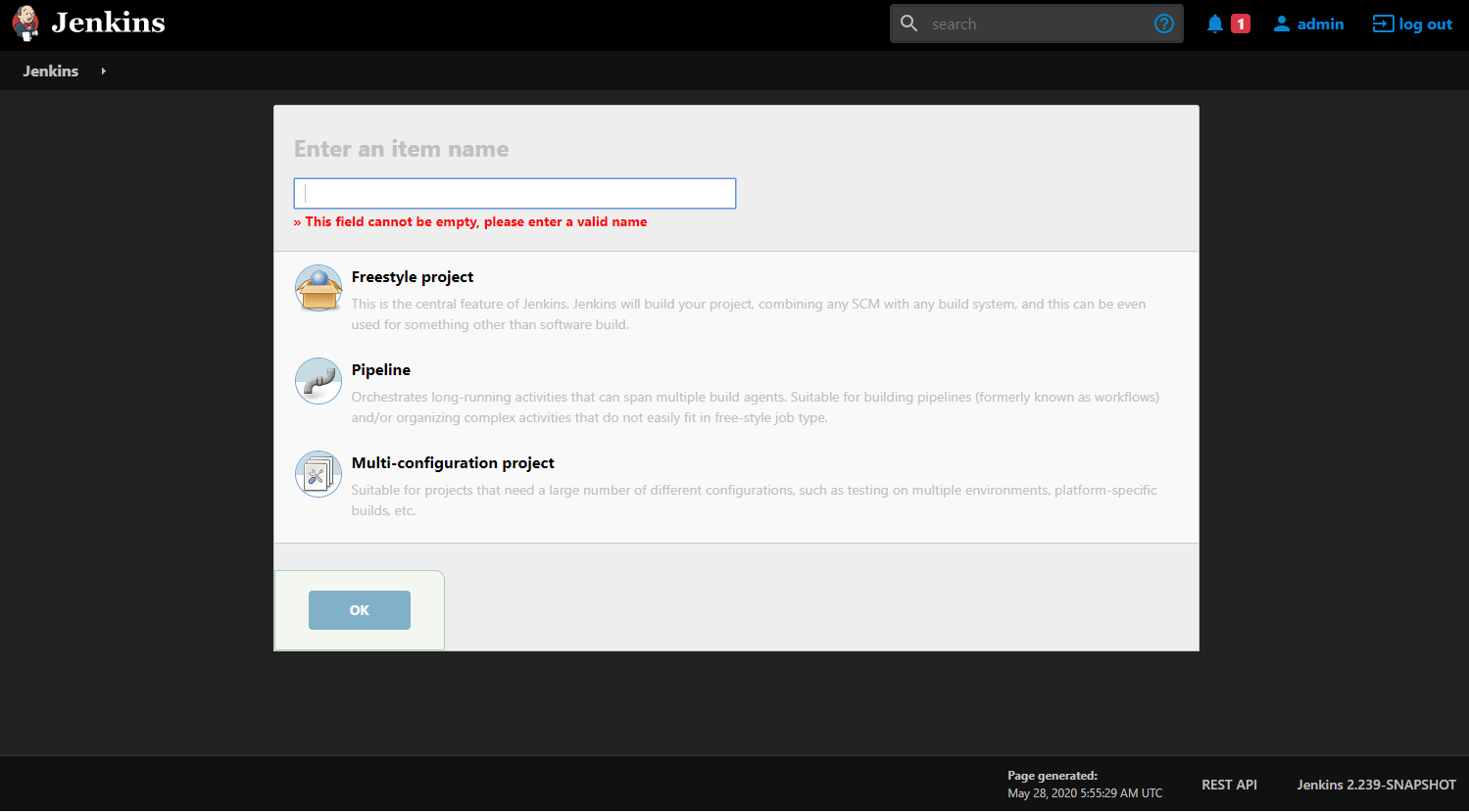This screenshot has width=1469, height=812.
Task: Open the admin user profile link
Action: 1320,24
